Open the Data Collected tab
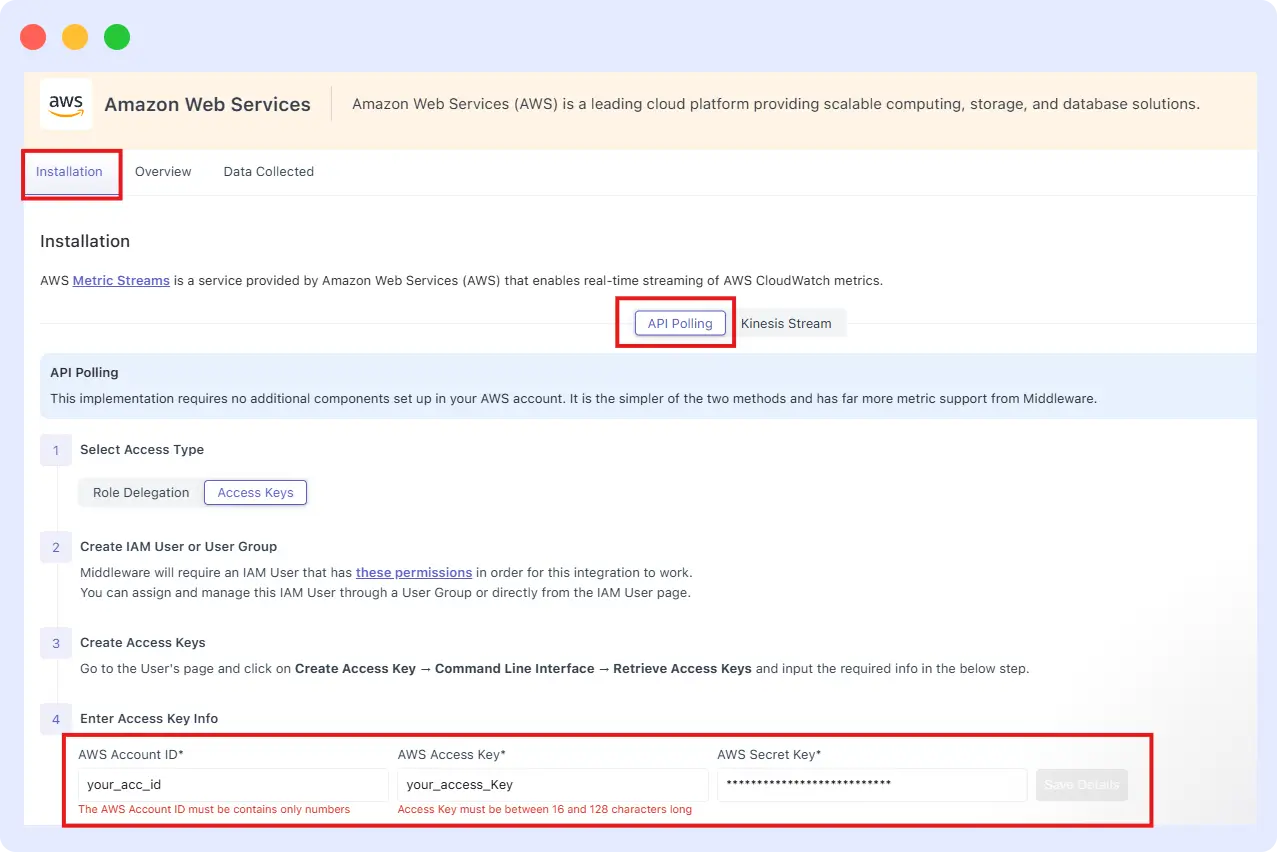This screenshot has width=1277, height=852. (269, 172)
